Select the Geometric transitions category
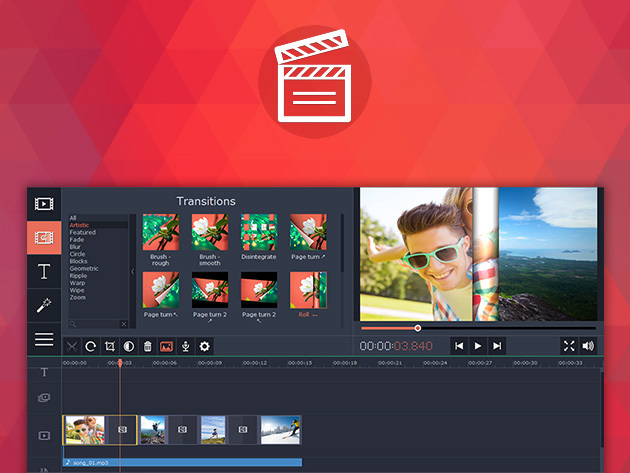Viewport: 630px width, 473px height. point(84,268)
